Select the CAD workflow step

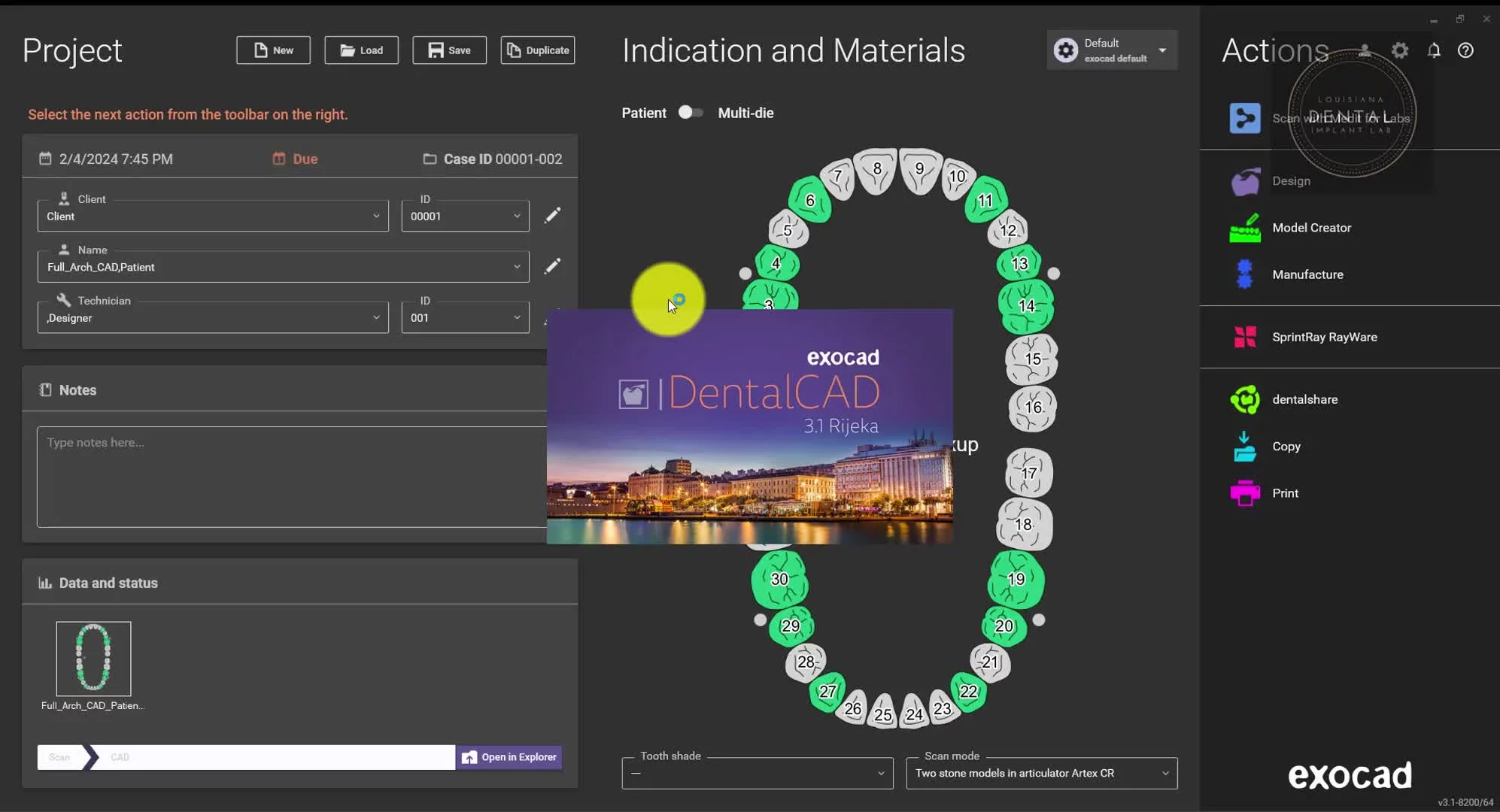click(x=120, y=757)
